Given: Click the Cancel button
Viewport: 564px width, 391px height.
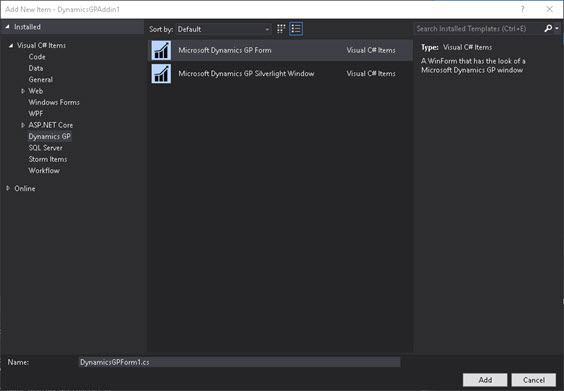Looking at the screenshot, I should [534, 380].
